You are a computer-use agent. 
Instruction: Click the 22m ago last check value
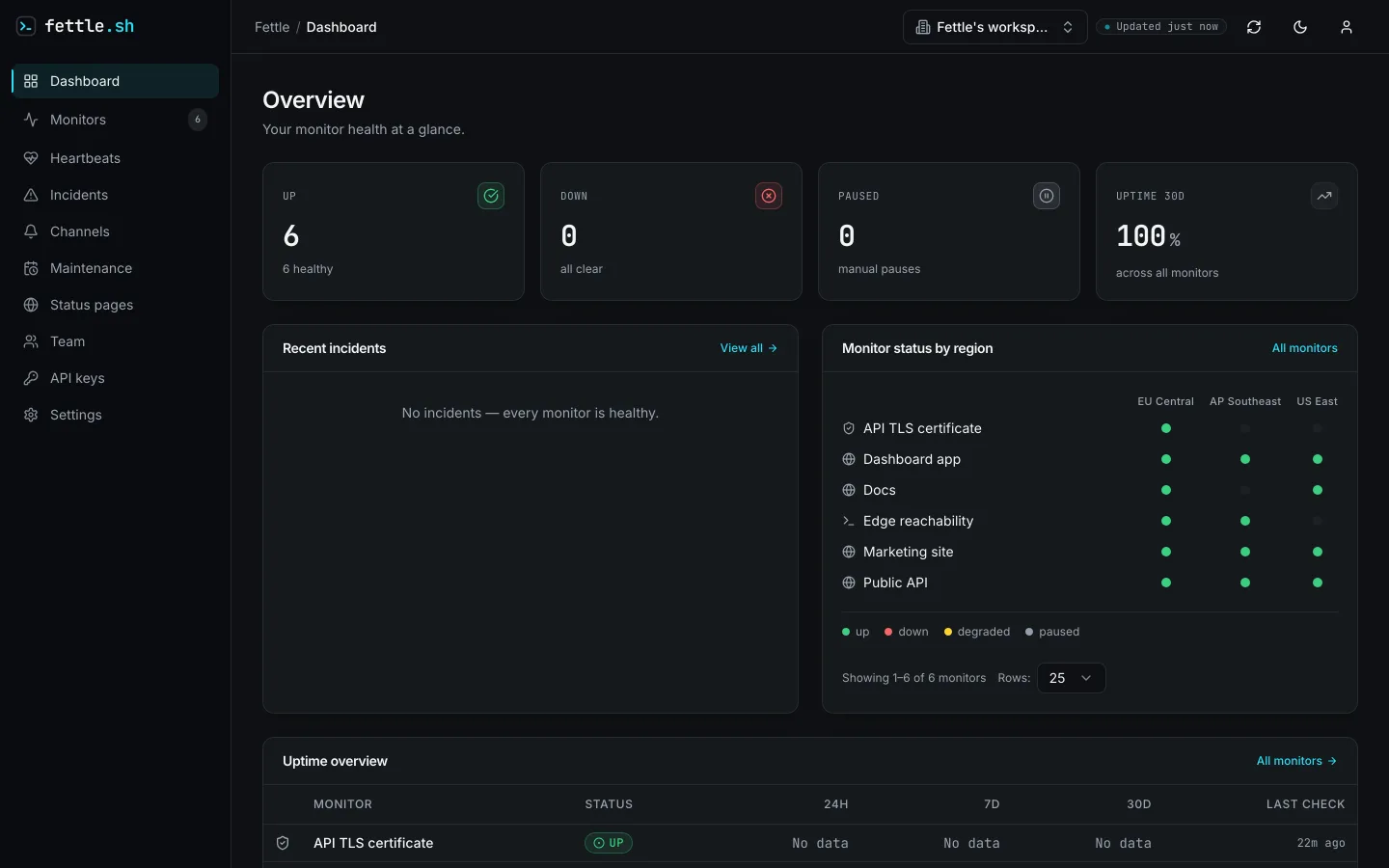pos(1321,843)
